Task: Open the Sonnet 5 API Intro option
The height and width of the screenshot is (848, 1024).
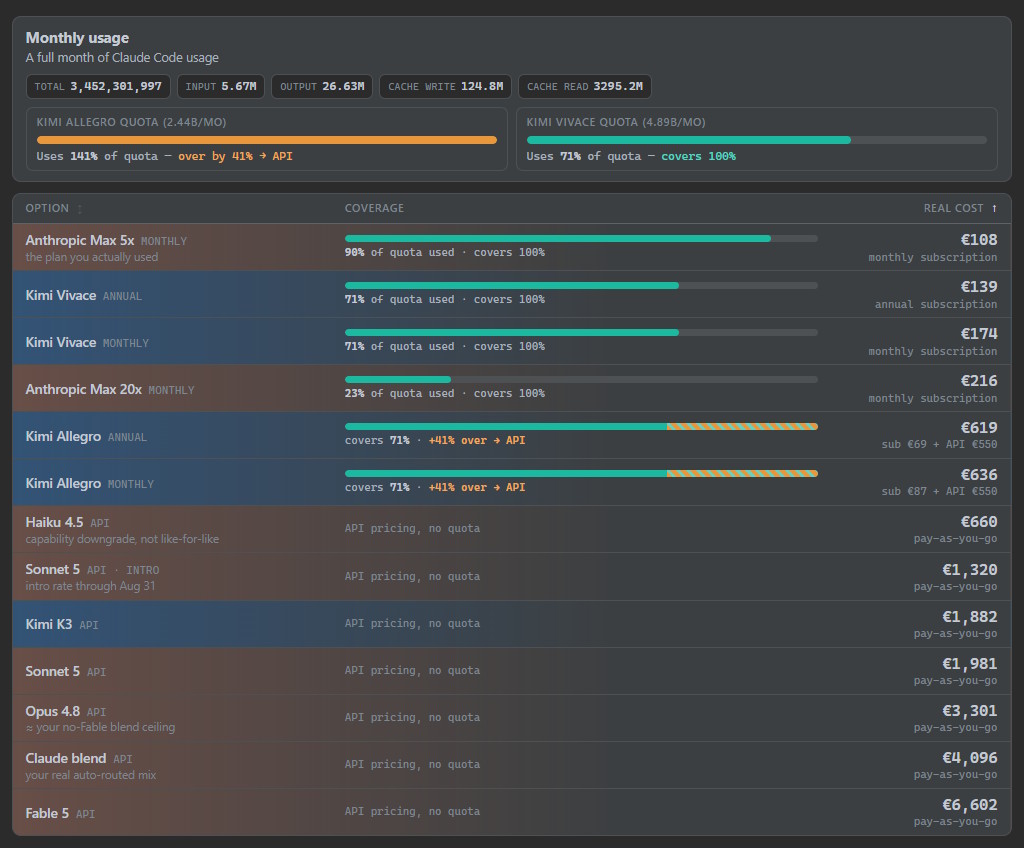Action: point(511,577)
